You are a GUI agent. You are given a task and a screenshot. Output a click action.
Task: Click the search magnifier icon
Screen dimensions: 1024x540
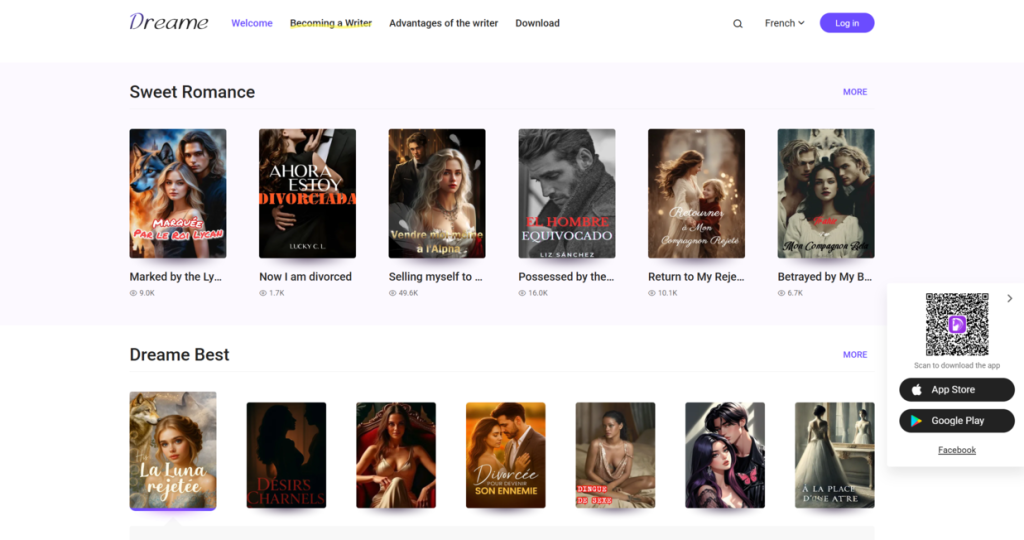738,24
